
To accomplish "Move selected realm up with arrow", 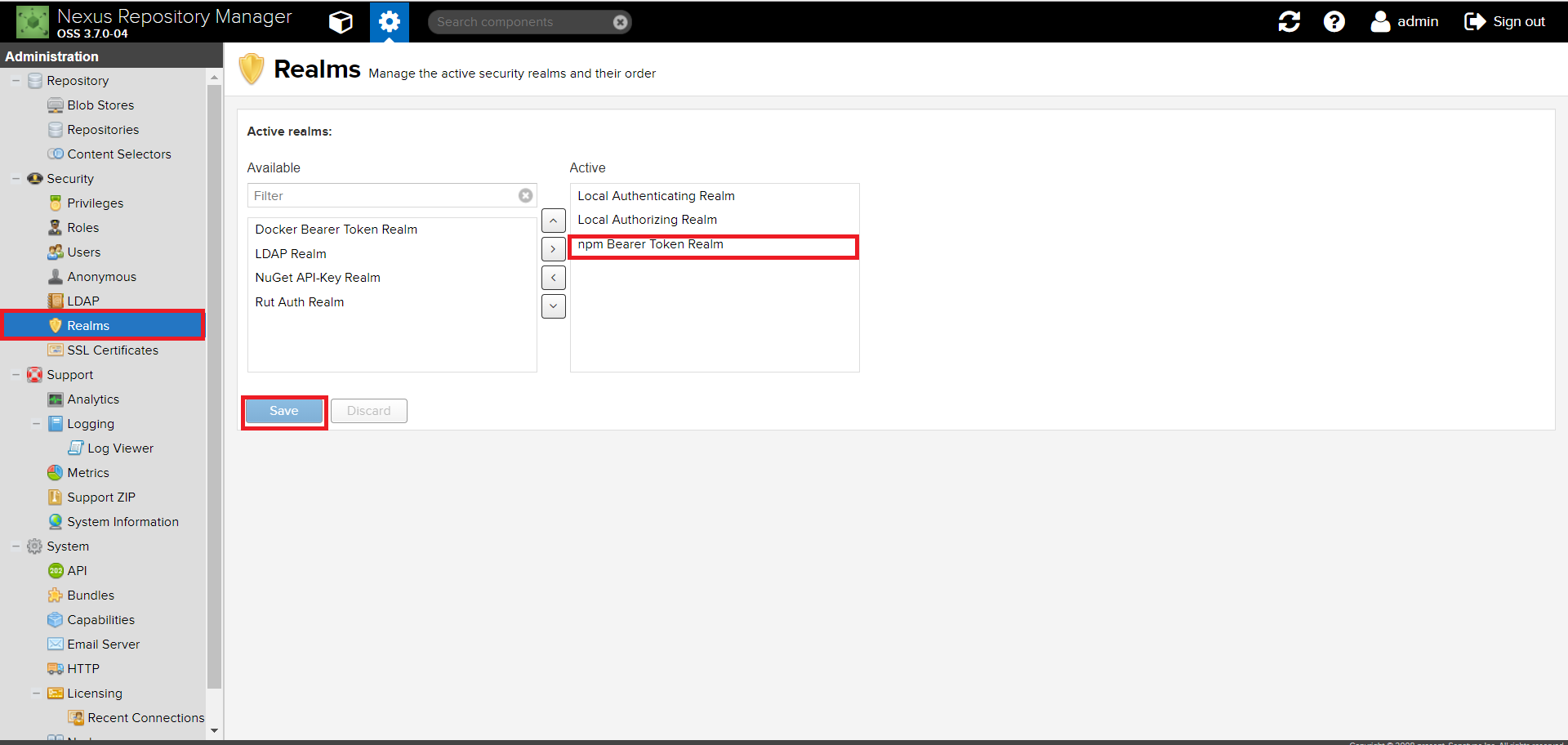I will pyautogui.click(x=554, y=221).
